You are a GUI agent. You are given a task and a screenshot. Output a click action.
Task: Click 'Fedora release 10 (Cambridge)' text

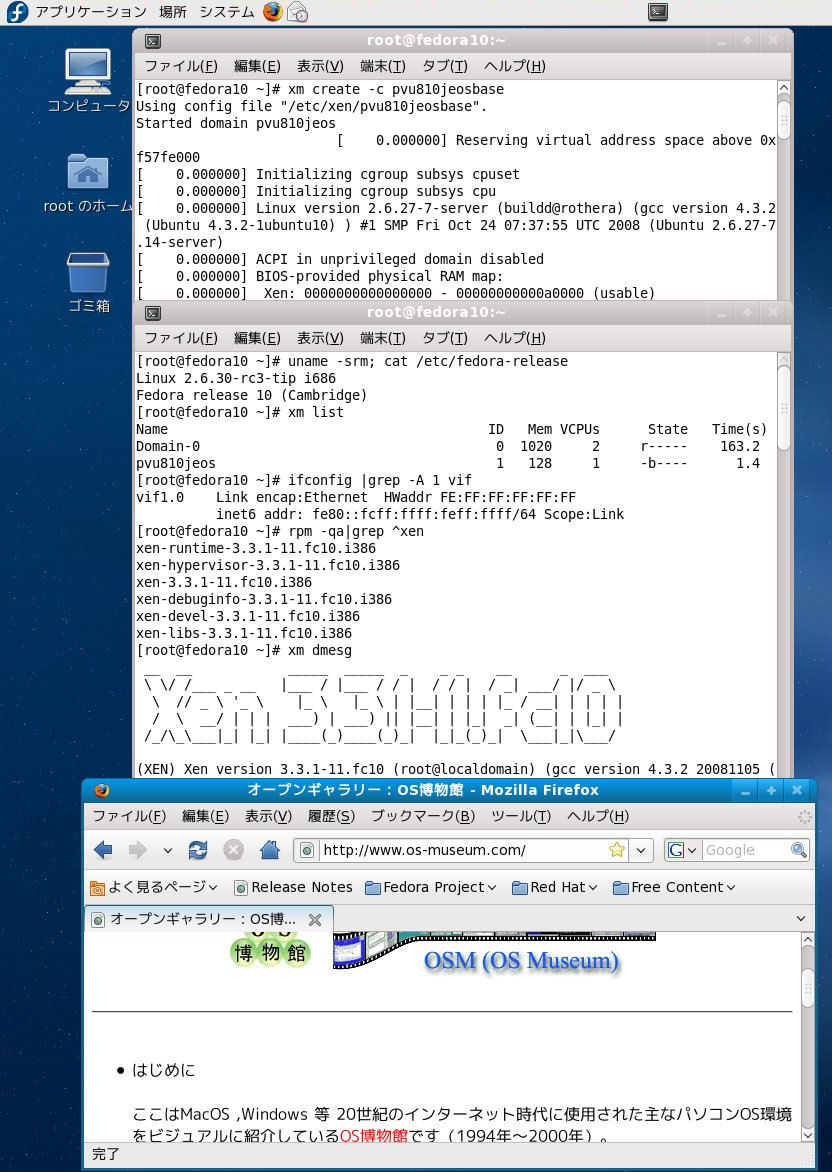[x=251, y=395]
